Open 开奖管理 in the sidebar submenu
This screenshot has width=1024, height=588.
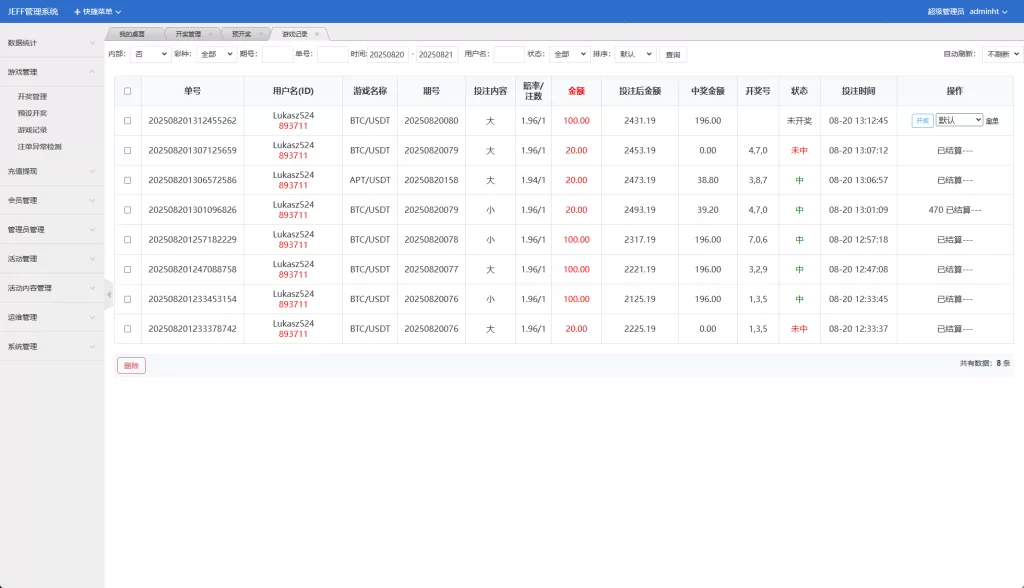32,97
